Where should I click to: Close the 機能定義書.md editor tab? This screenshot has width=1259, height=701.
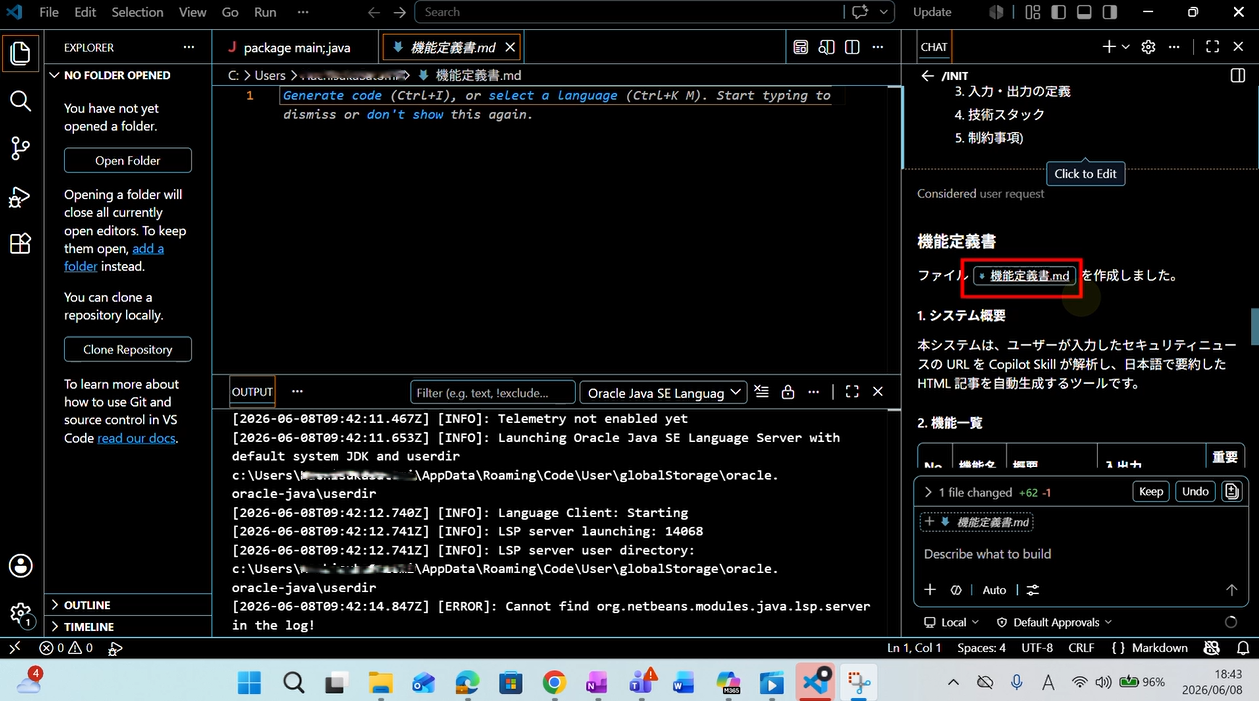pos(510,47)
